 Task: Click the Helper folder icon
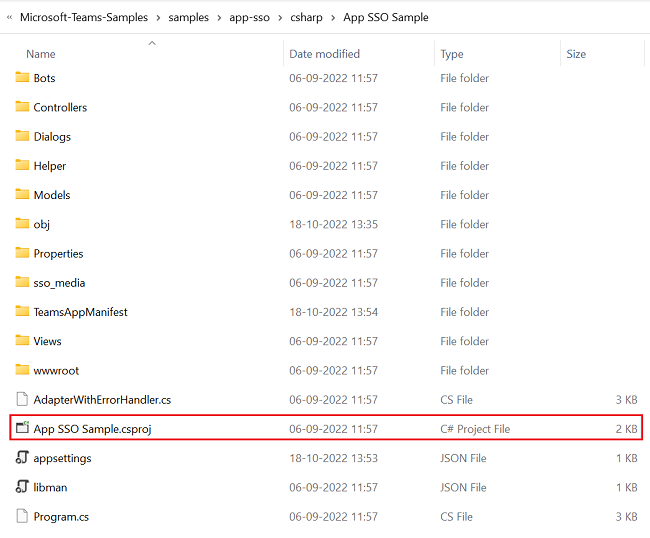[x=22, y=165]
